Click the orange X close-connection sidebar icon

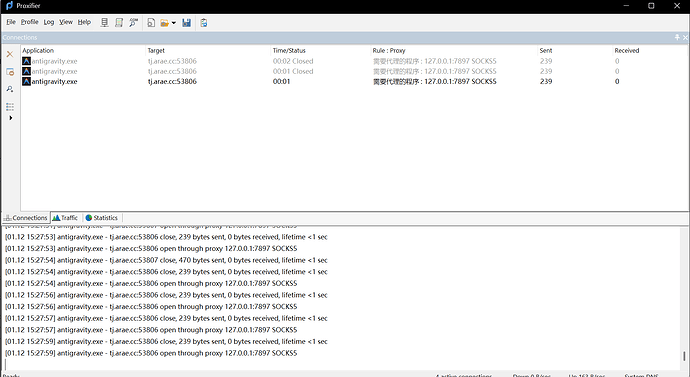point(10,54)
